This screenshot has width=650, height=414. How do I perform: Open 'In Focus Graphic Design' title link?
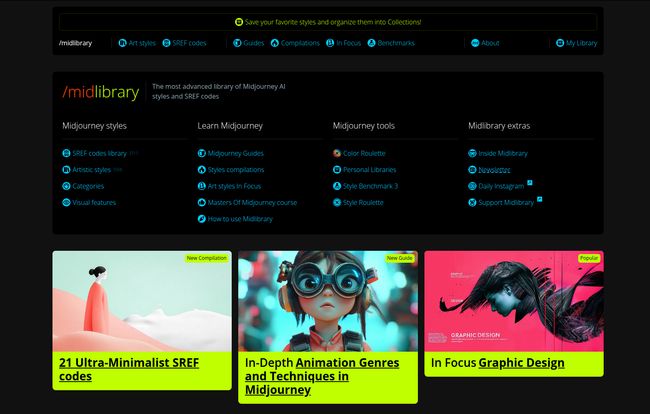497,363
